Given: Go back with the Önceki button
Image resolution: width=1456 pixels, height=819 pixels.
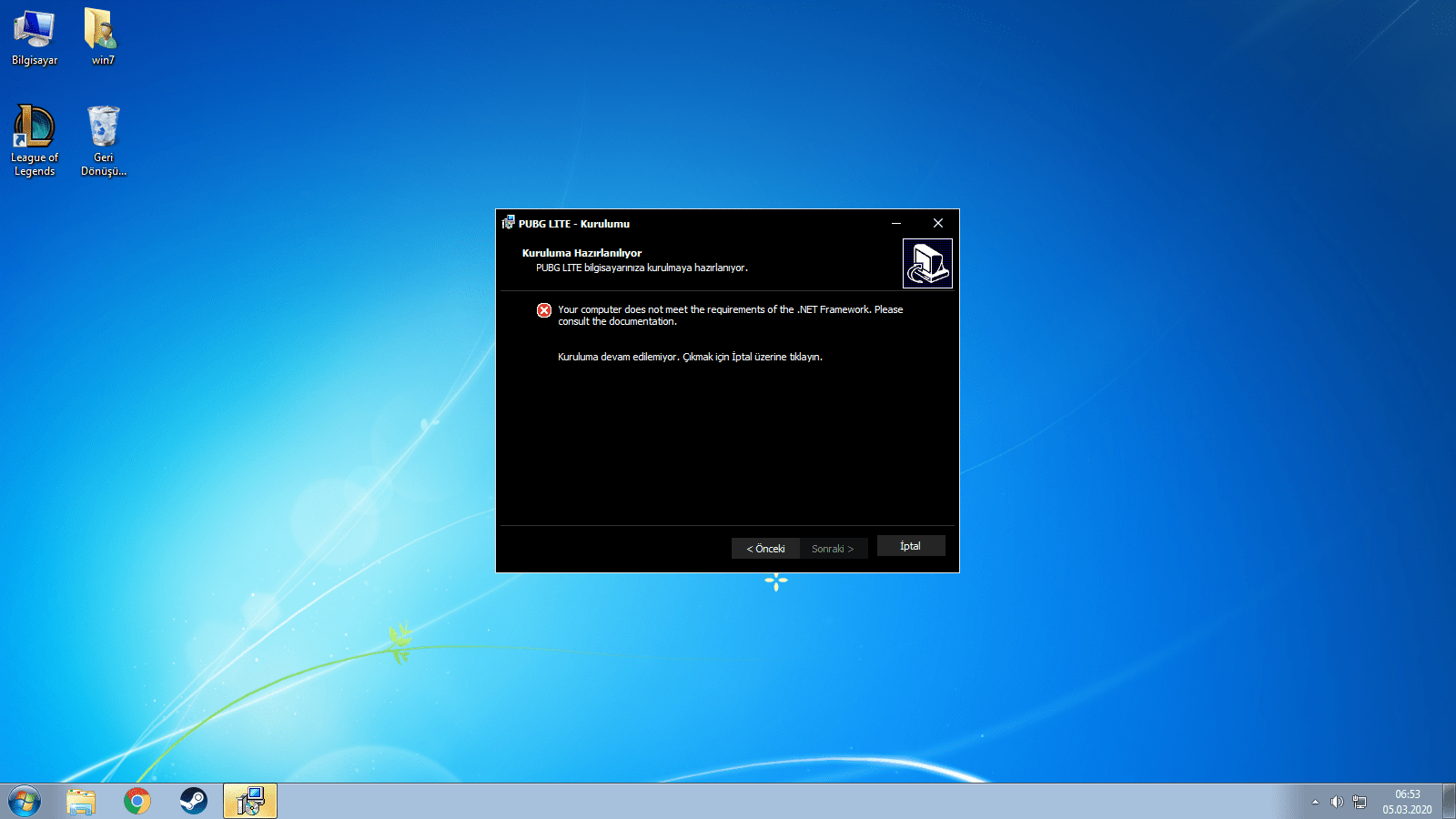Looking at the screenshot, I should coord(765,549).
